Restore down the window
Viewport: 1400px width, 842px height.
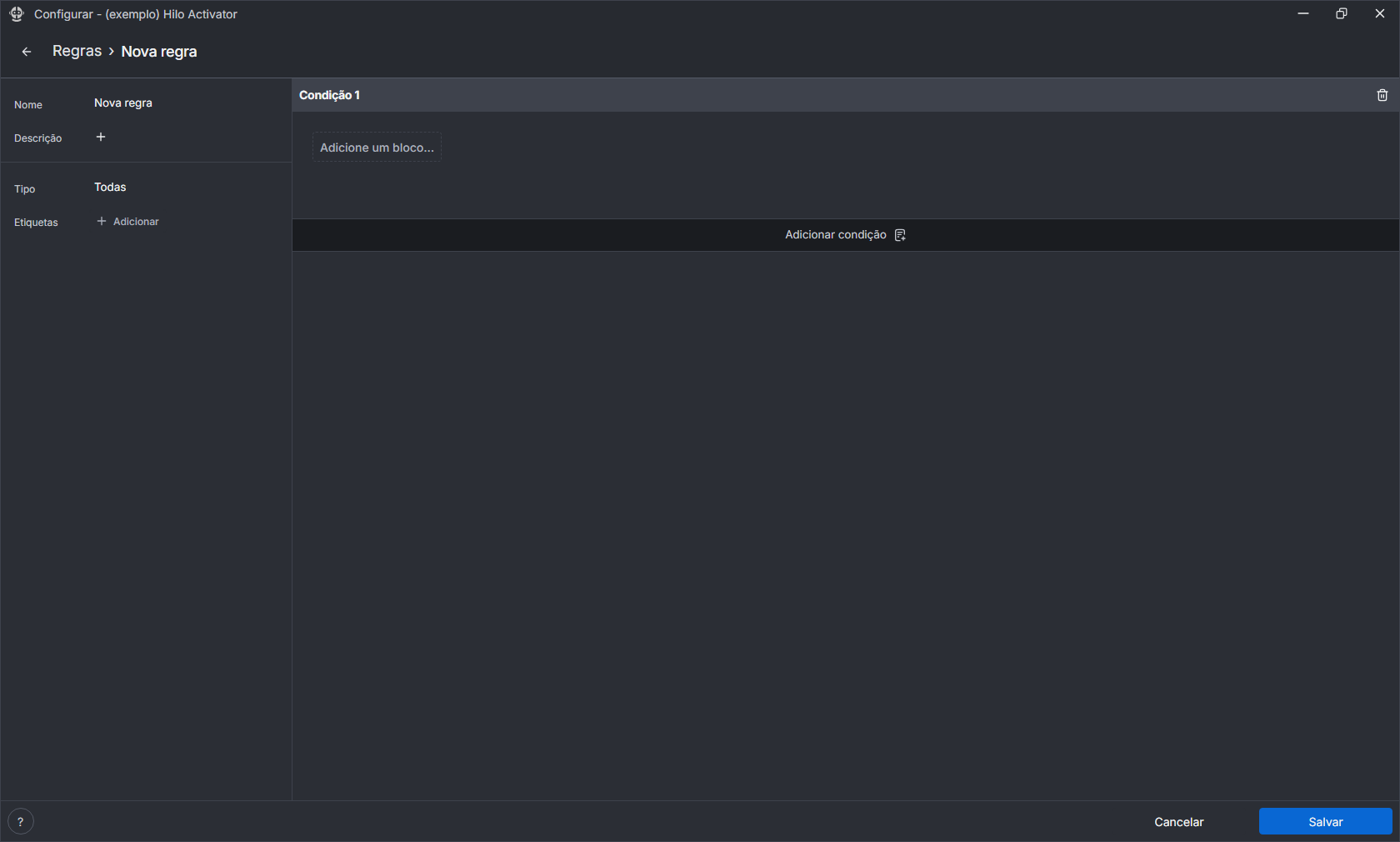(x=1341, y=14)
